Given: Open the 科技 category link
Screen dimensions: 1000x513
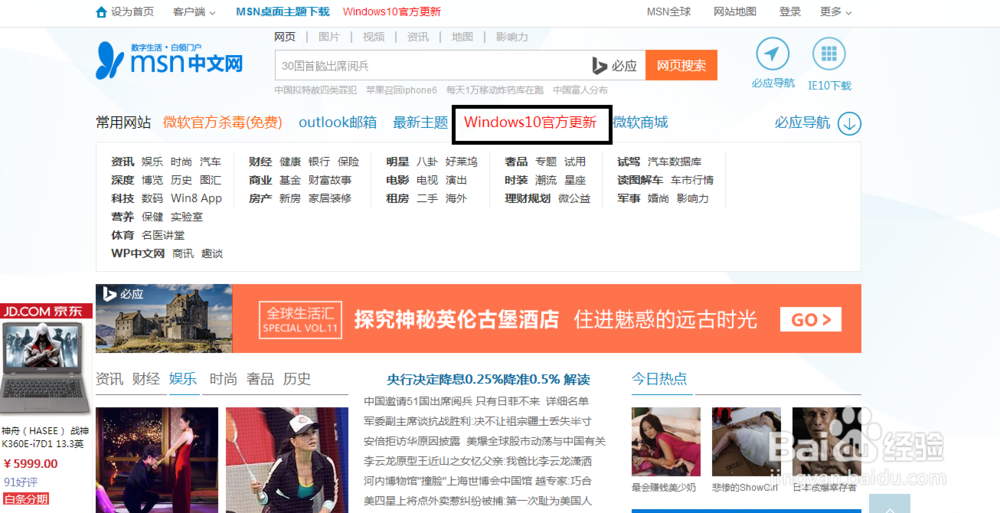Looking at the screenshot, I should pos(122,198).
